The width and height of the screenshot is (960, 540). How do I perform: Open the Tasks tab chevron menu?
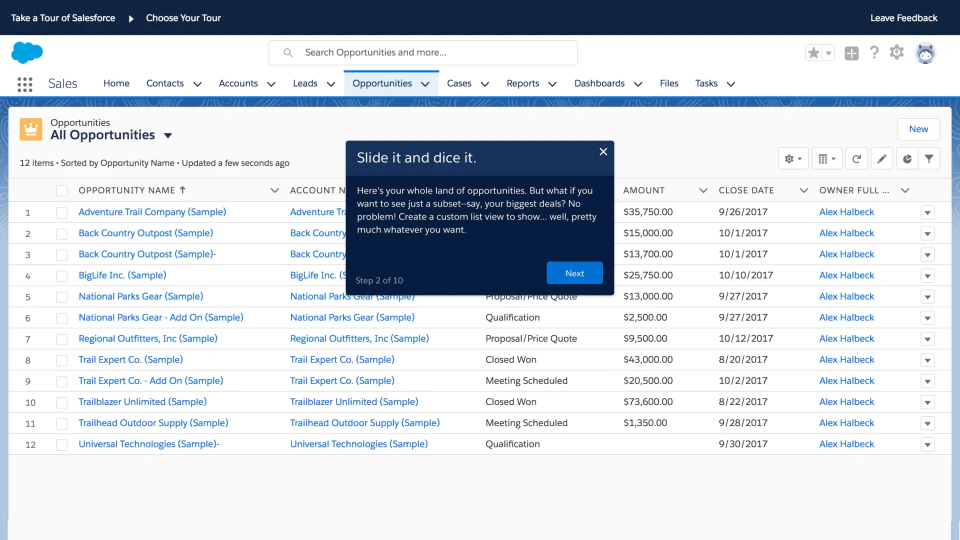click(x=730, y=84)
